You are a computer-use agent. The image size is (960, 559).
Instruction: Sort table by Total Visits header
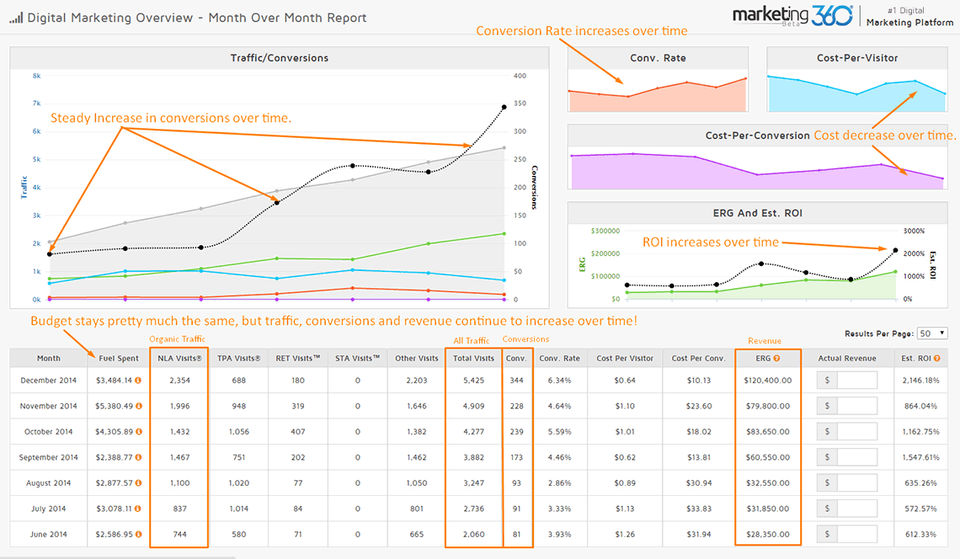[473, 358]
